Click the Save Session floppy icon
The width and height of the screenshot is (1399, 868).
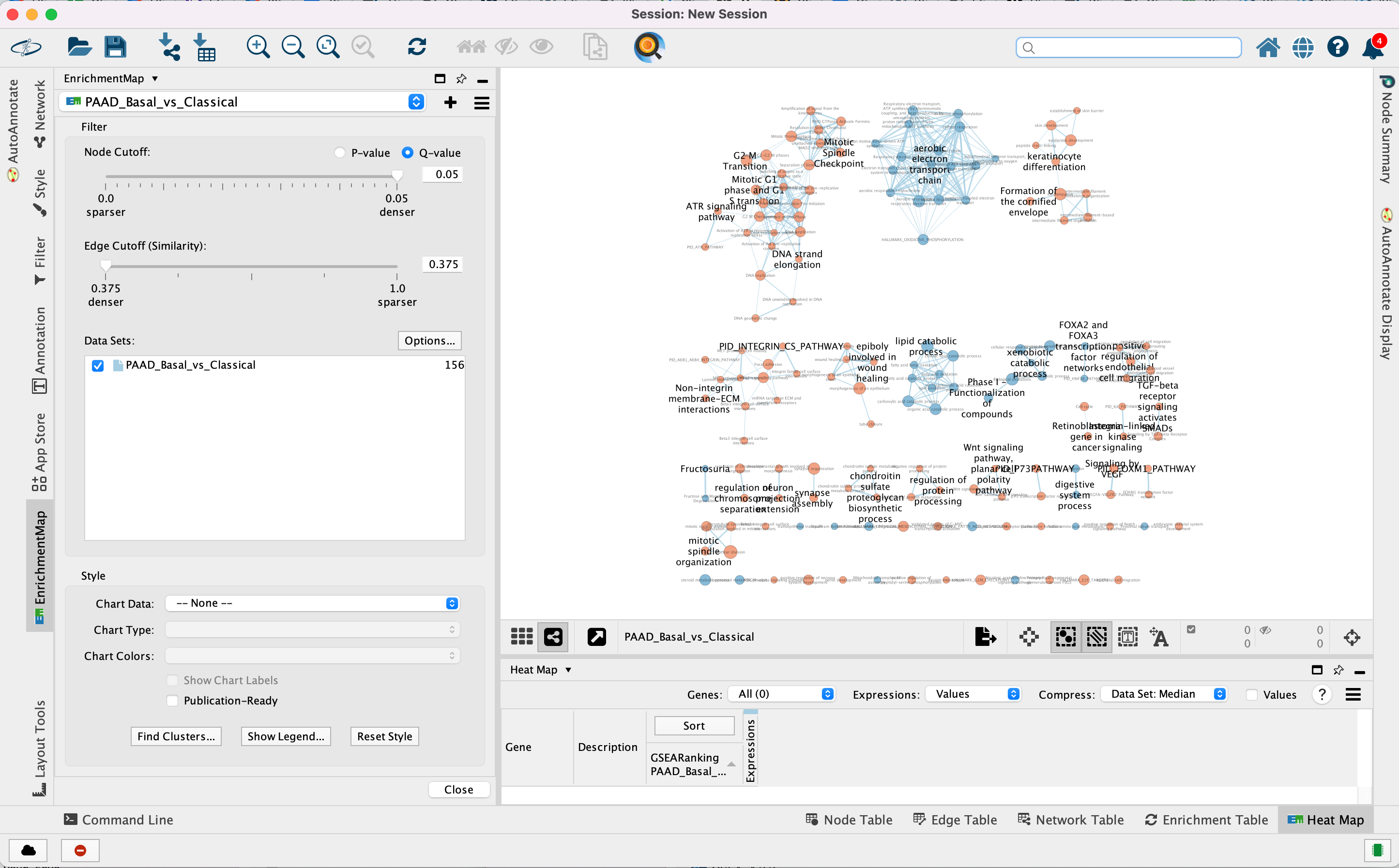click(115, 47)
